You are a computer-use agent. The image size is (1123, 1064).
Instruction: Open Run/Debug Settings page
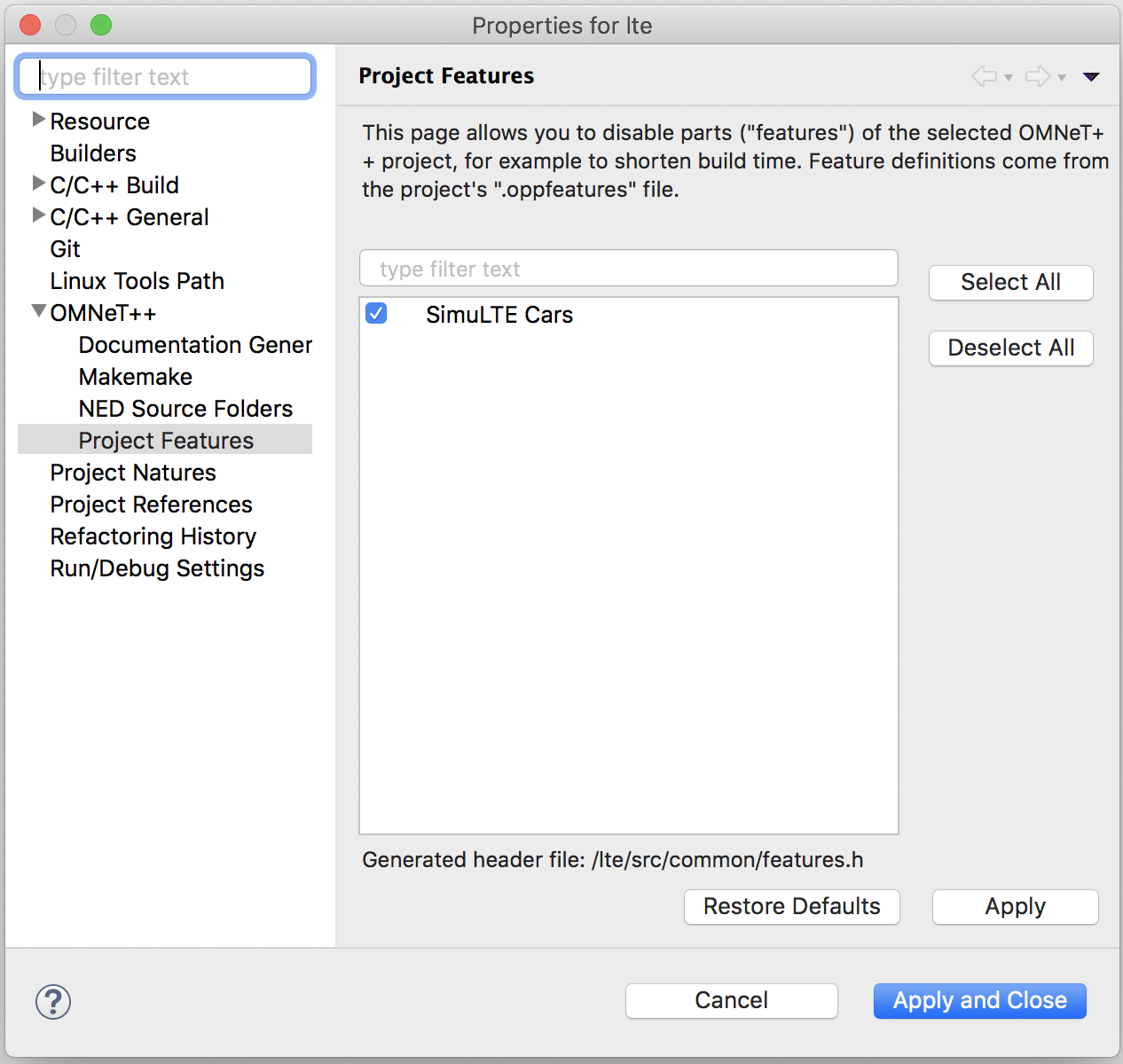157,568
